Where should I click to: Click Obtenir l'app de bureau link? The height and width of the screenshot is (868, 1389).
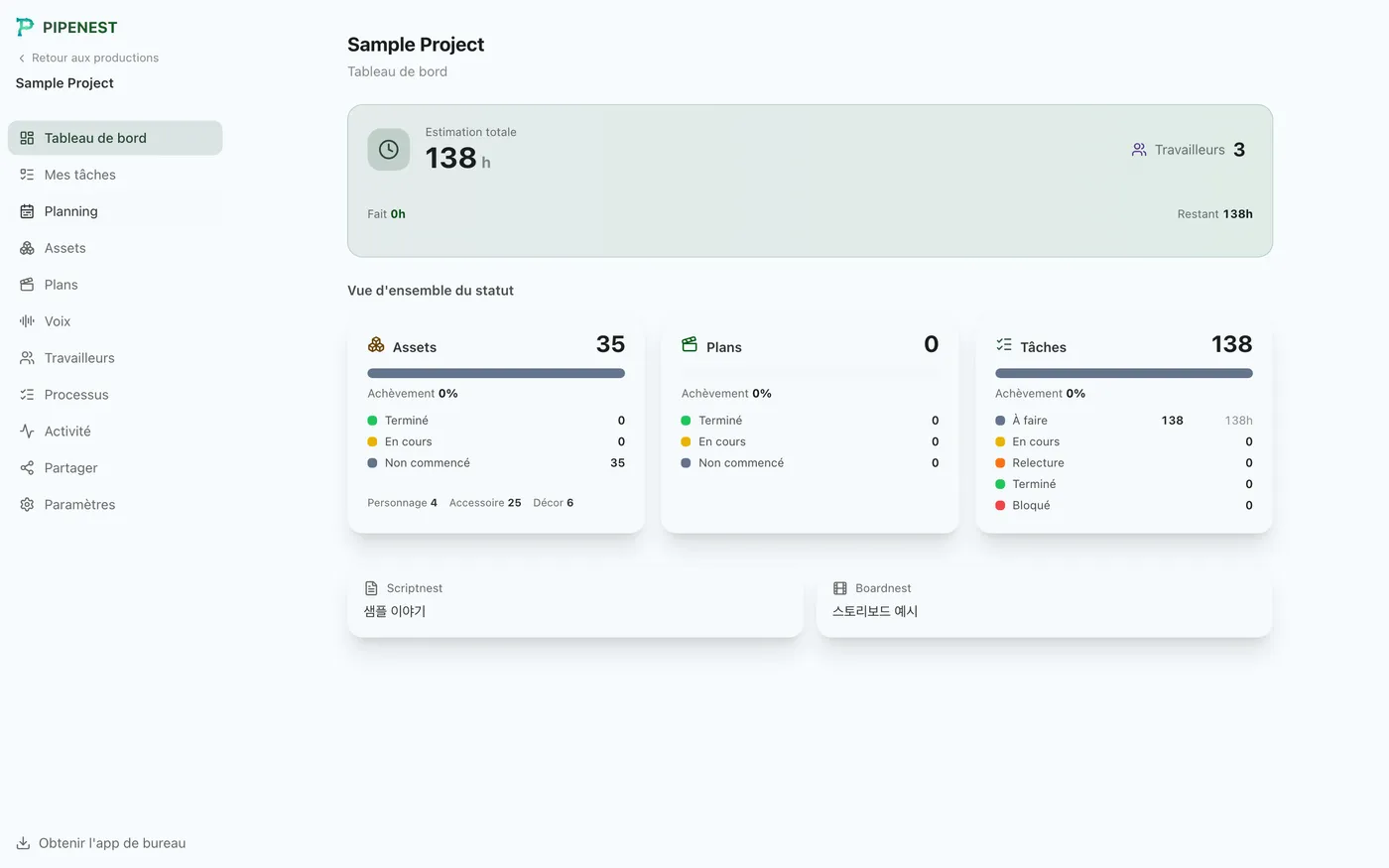tap(101, 843)
